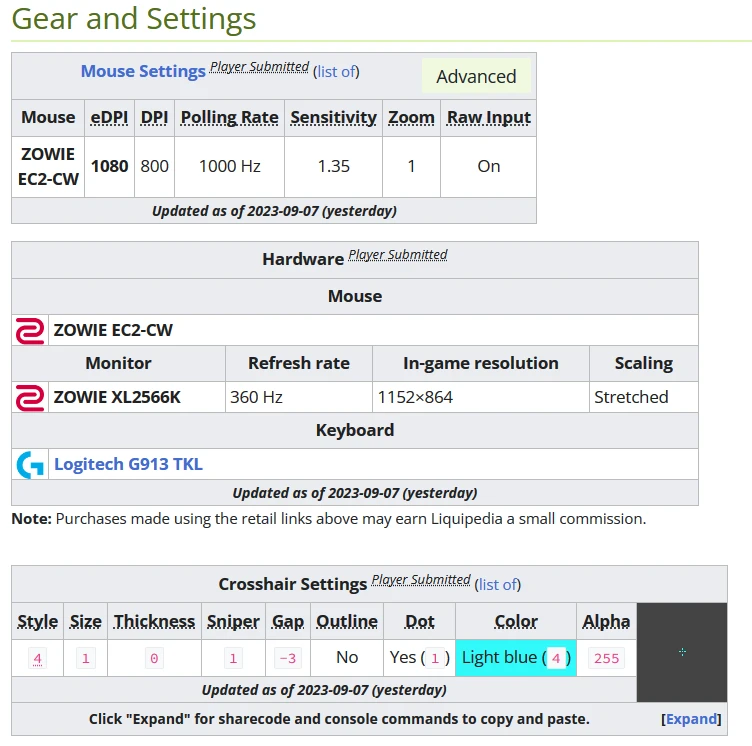This screenshot has width=752, height=746.
Task: Click the Player Submitted label beside Hardware
Action: [397, 255]
